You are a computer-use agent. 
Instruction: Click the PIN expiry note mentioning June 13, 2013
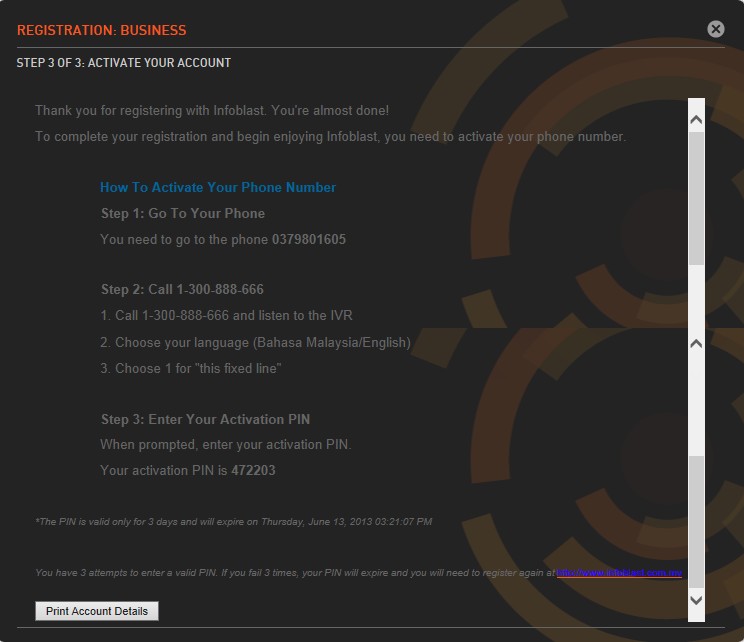point(233,521)
